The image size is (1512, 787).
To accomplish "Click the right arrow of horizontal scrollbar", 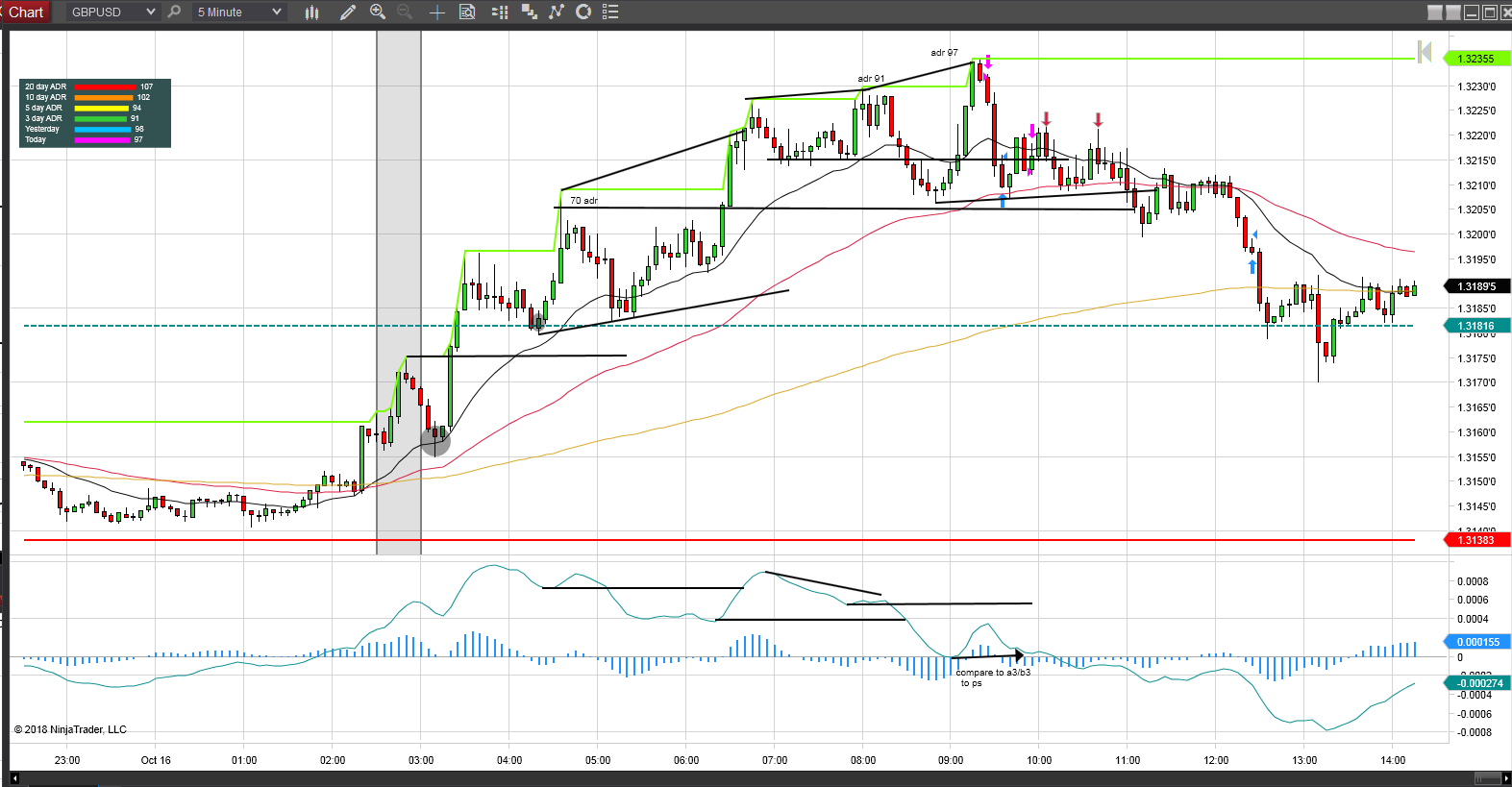I will 1505,778.
